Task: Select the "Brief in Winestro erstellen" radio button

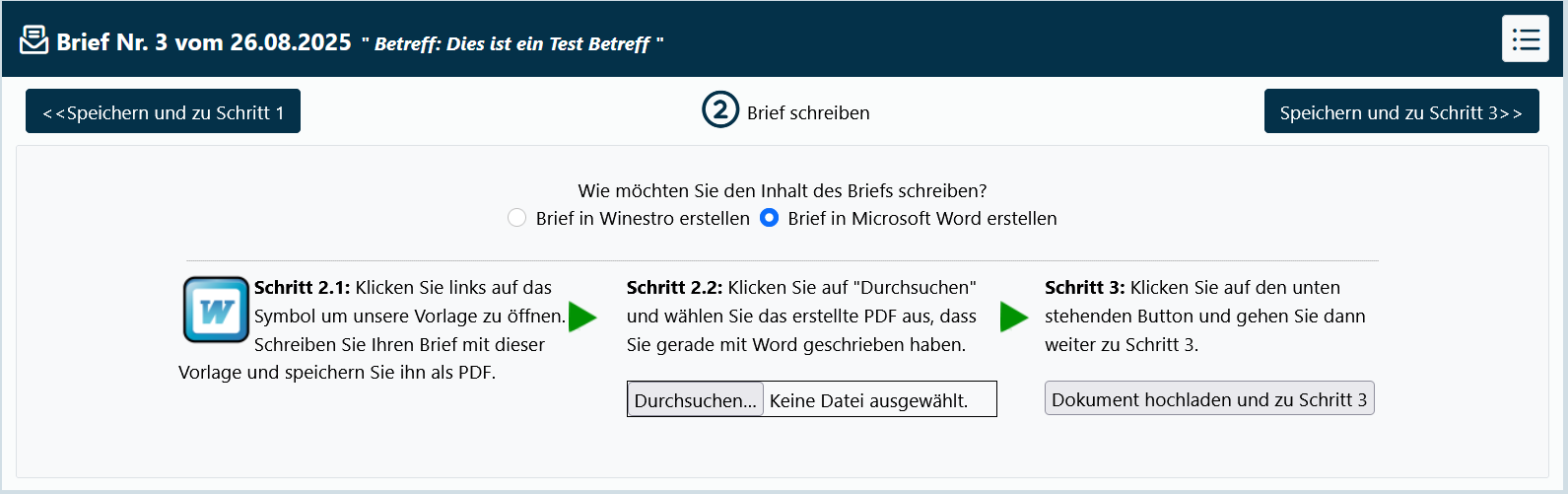Action: pyautogui.click(x=516, y=218)
